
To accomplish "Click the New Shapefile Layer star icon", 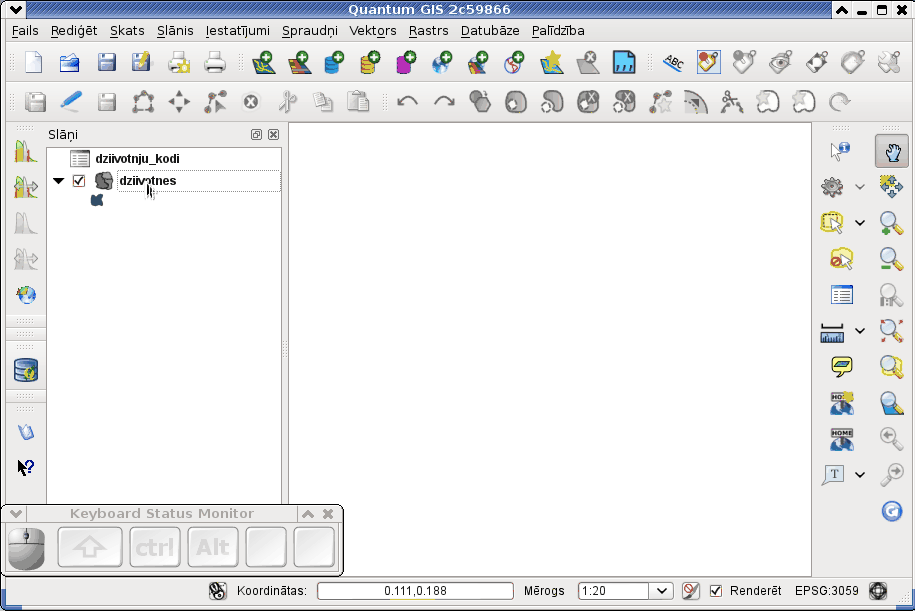I will 551,62.
